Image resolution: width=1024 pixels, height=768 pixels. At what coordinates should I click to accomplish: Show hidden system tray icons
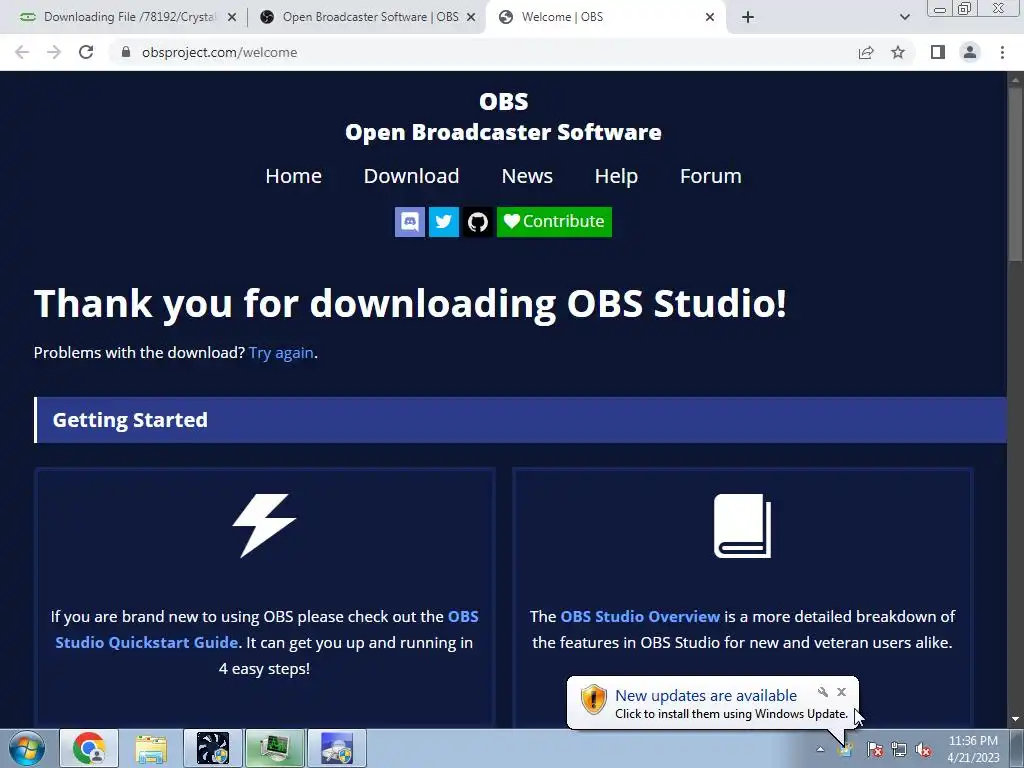click(820, 750)
